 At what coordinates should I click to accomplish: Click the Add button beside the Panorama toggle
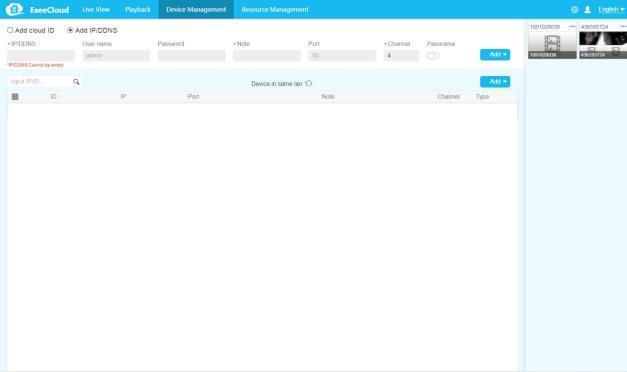495,54
